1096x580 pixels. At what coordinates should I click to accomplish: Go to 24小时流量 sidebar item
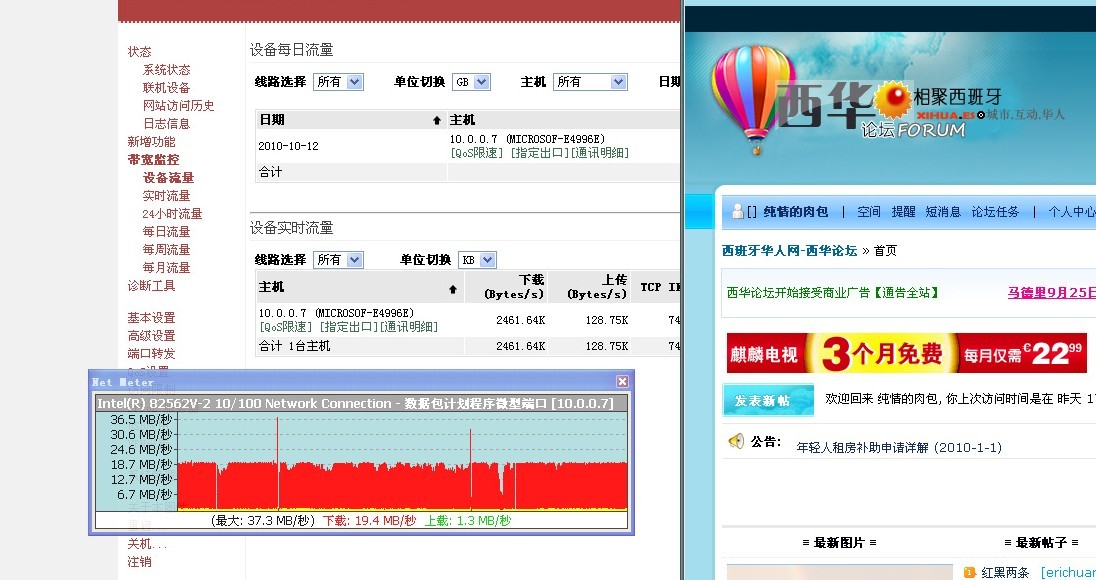click(172, 214)
